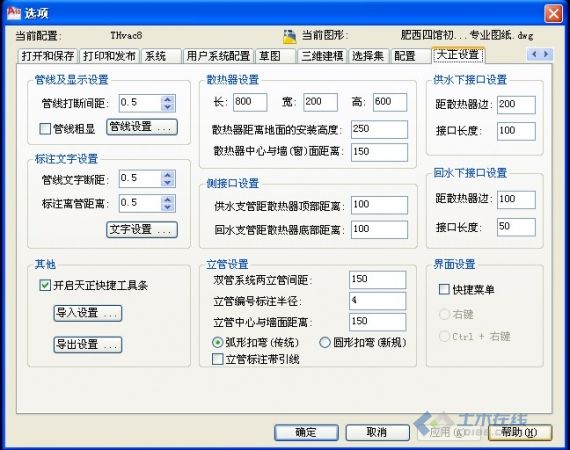Screen dimensions: 570x450
Task: Open the 配置 tab
Action: point(411,56)
